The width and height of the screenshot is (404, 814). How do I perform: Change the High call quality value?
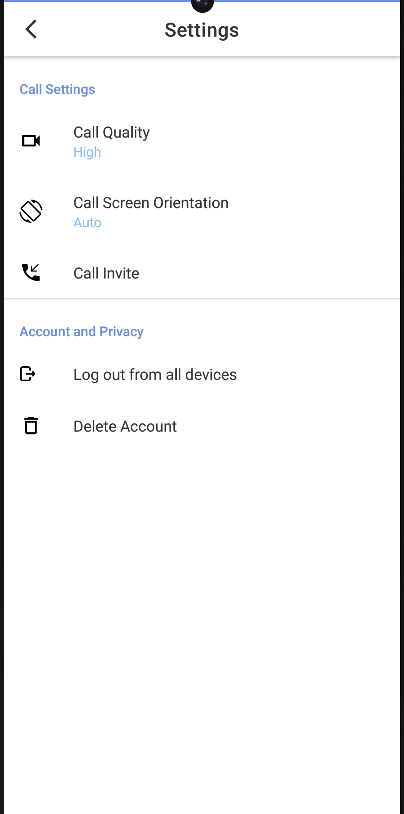87,152
